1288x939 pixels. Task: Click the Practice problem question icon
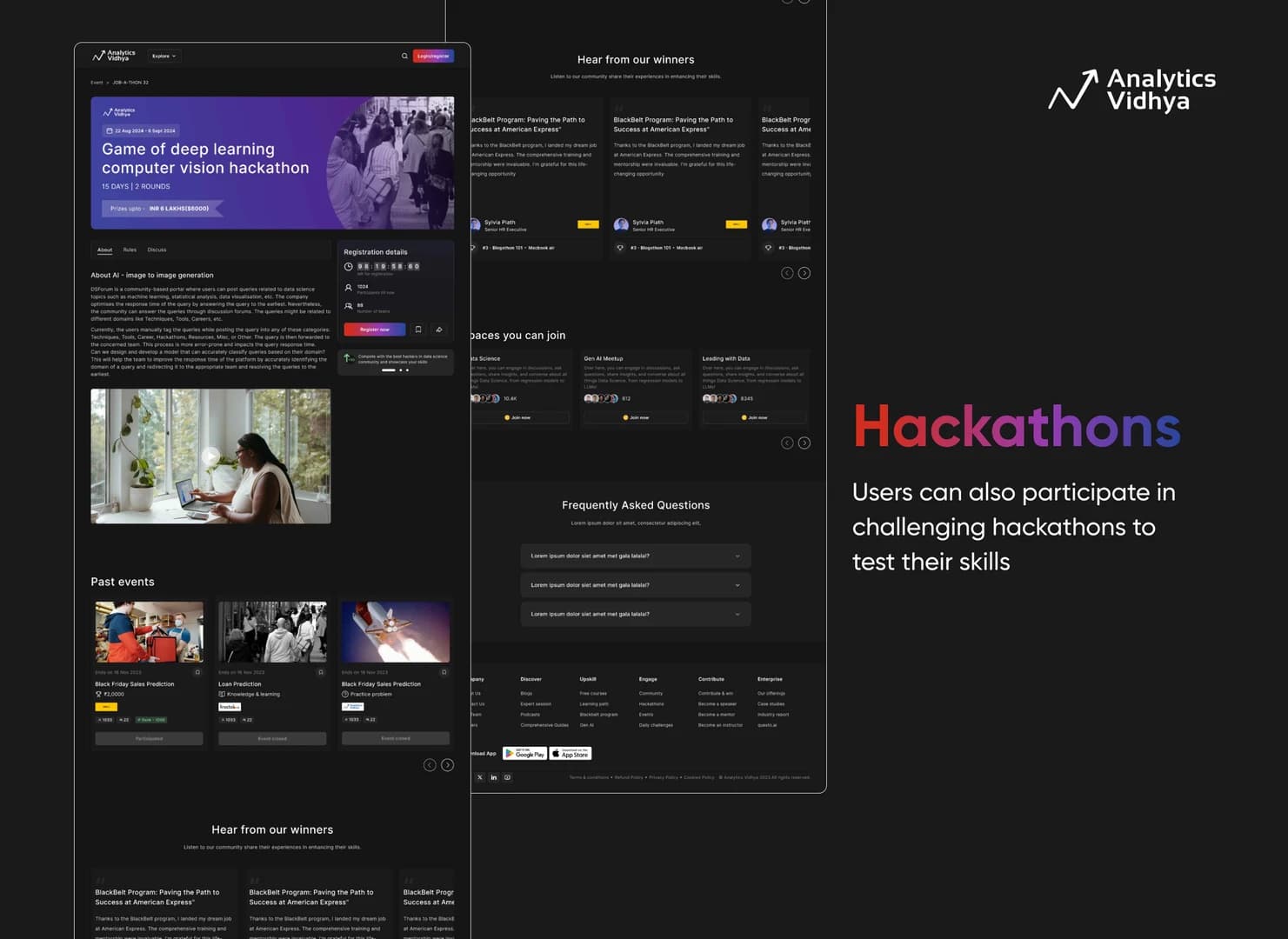(345, 694)
